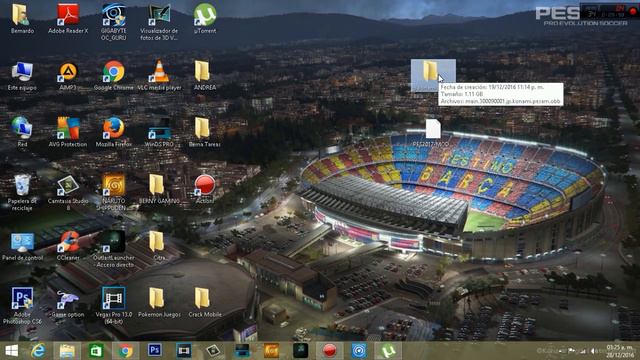
Task: Click the WinDS PRO taskbar icon
Action: [242, 350]
